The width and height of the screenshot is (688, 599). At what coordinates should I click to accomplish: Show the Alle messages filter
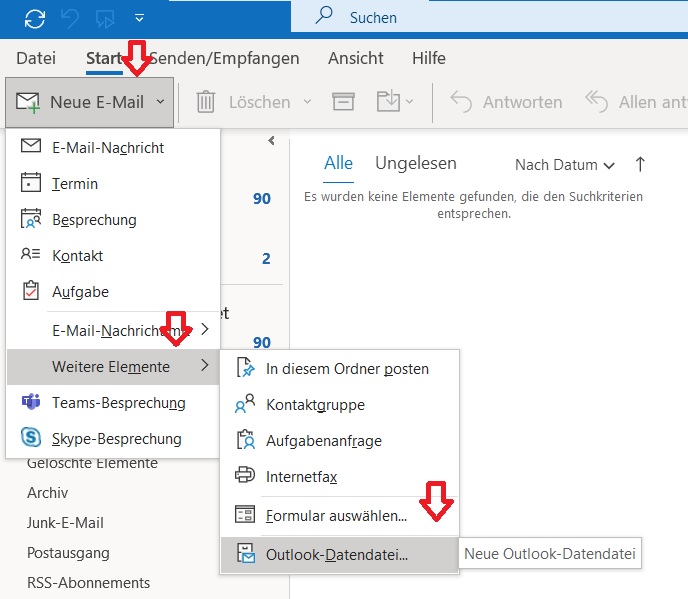coord(338,163)
